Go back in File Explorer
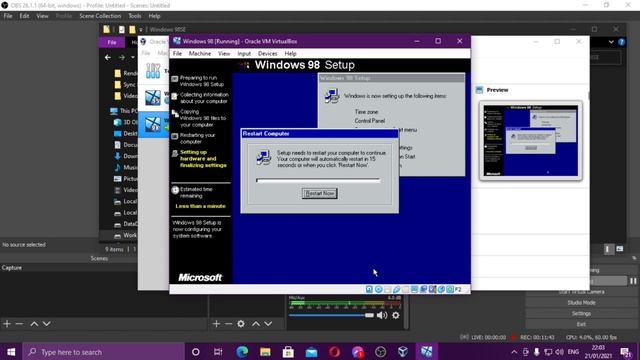This screenshot has width=640, height=360. (x=108, y=58)
